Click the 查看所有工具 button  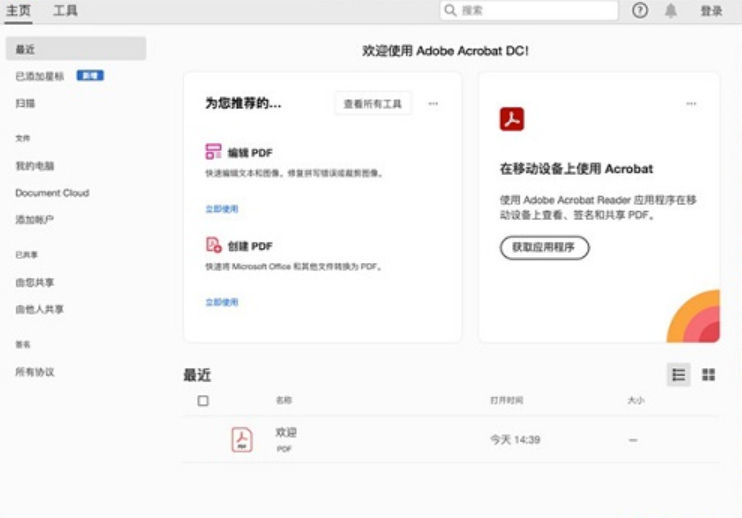373,104
